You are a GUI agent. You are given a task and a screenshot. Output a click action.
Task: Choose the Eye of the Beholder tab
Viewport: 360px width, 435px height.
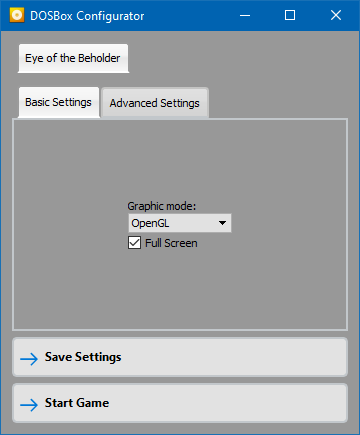point(73,58)
